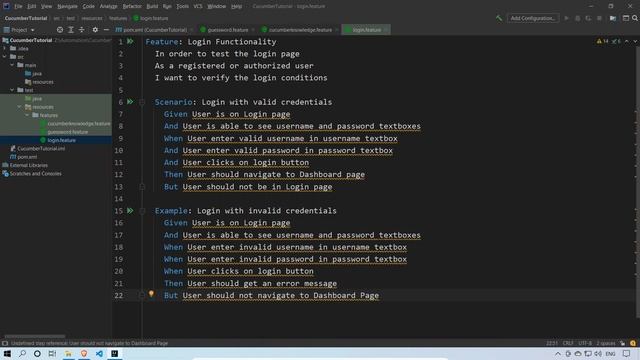The image size is (640, 360).
Task: Go to next highlighted error arrow
Action: pos(635,41)
